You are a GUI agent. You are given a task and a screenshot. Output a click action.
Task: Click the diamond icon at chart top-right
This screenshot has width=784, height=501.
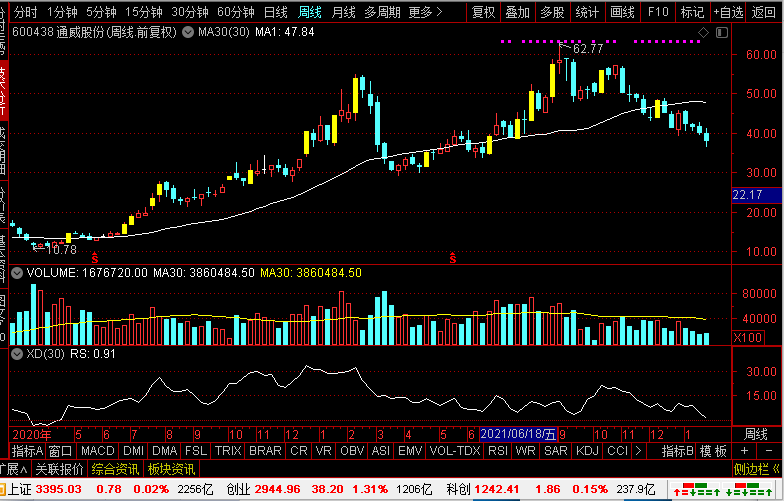[705, 33]
